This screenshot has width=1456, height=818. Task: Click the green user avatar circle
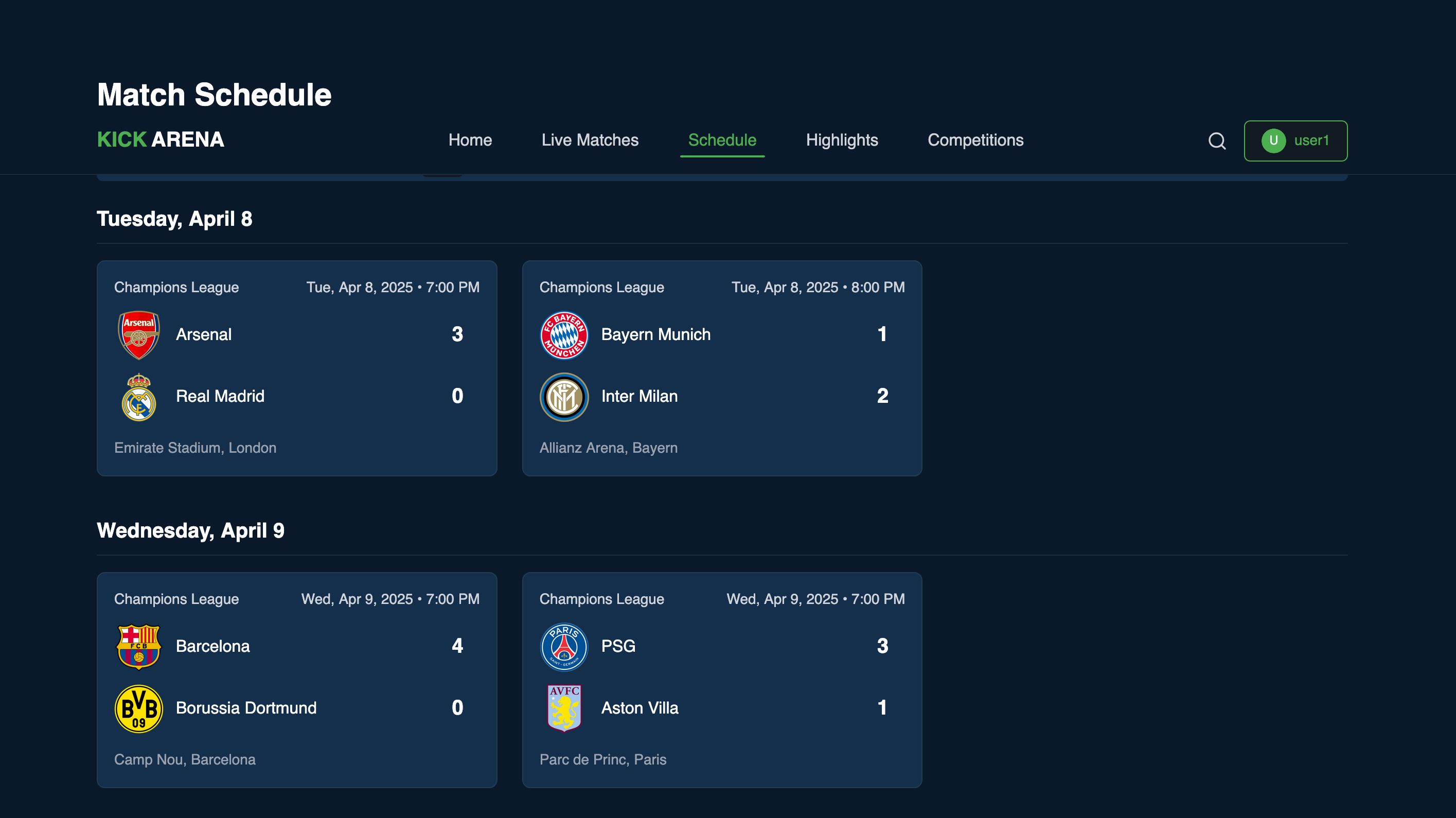point(1273,141)
